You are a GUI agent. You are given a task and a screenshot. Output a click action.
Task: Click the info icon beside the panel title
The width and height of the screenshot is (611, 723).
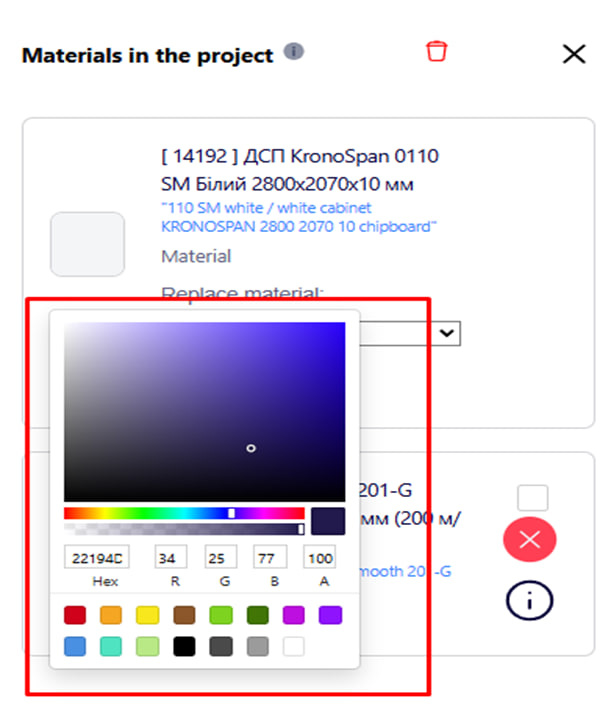click(x=294, y=52)
